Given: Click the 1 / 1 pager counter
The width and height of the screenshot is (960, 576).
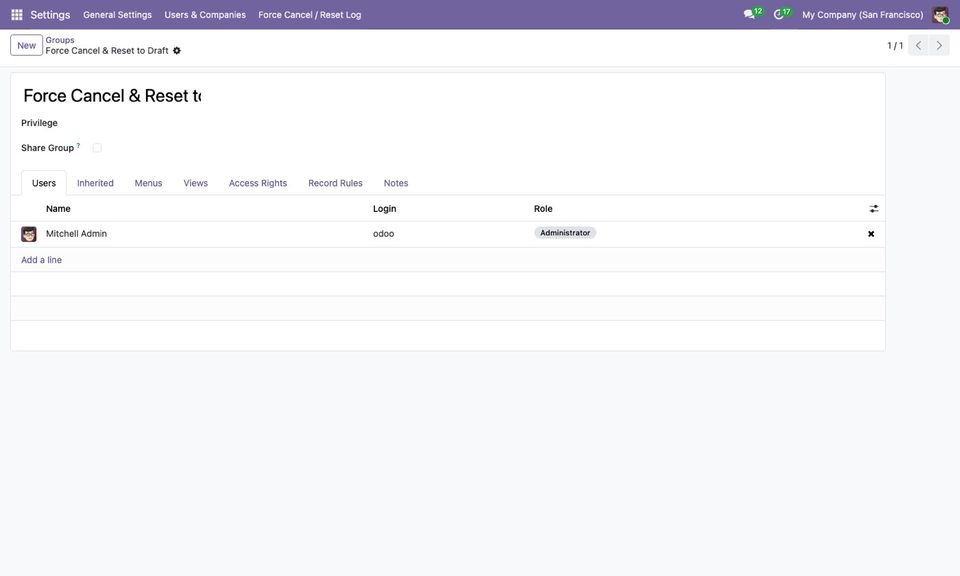Looking at the screenshot, I should [895, 45].
